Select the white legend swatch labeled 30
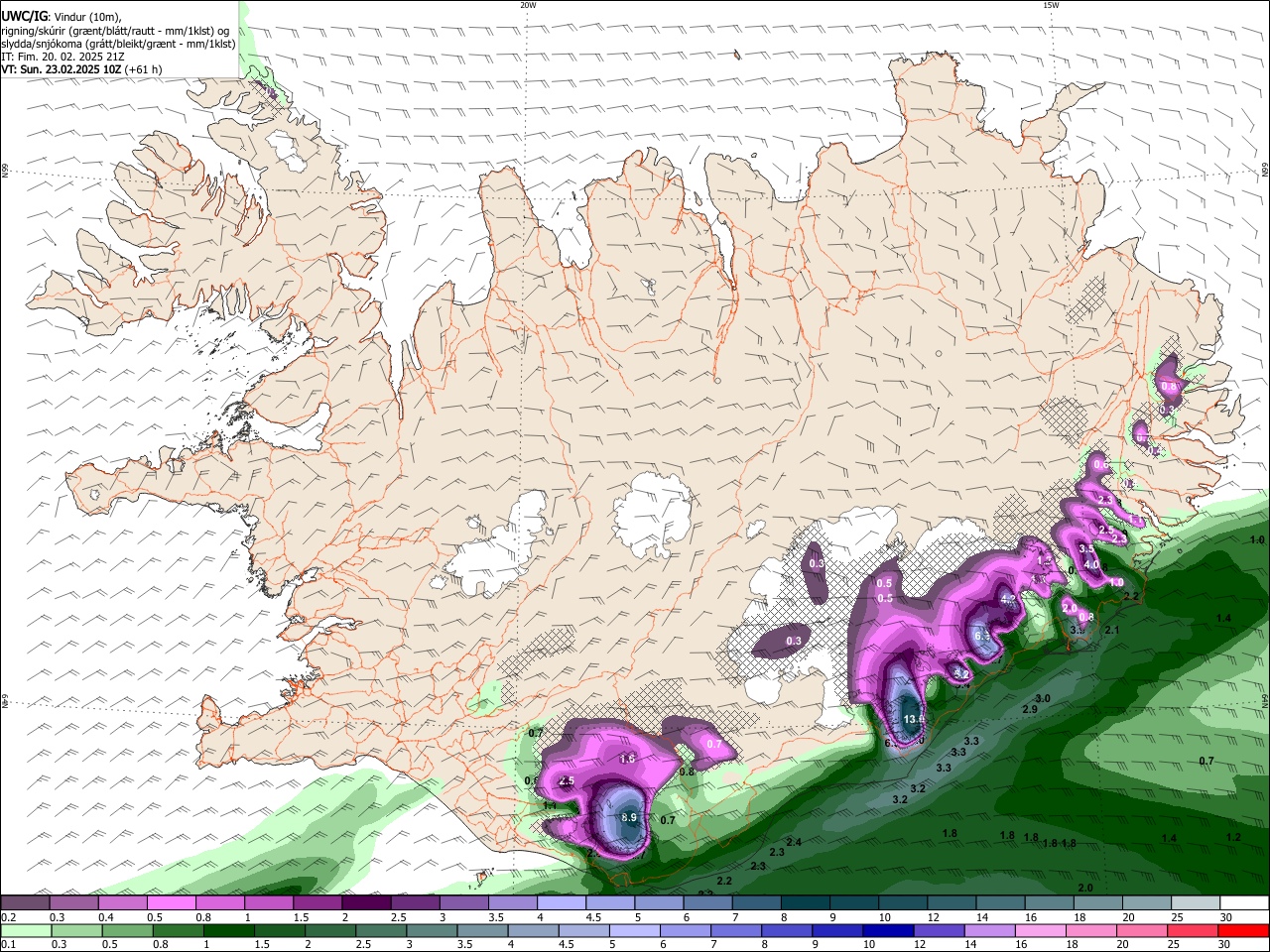Viewport: 1270px width, 952px height. pos(1244,902)
